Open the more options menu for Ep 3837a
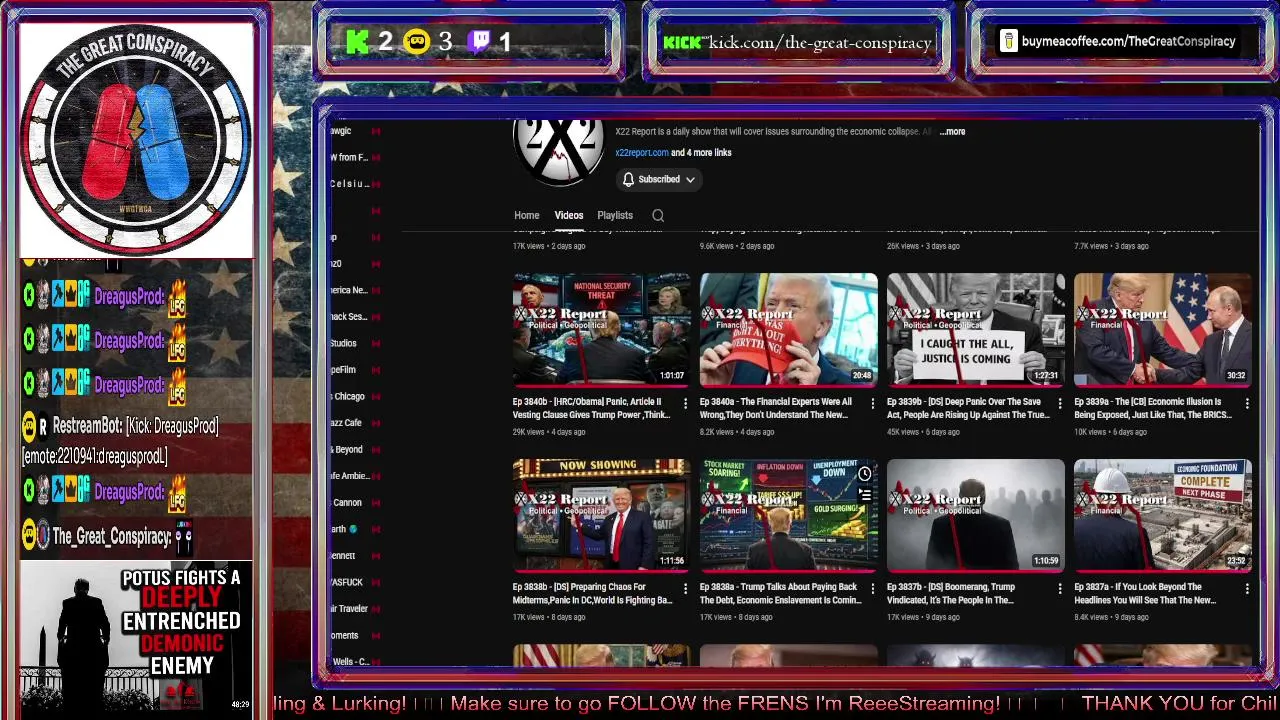The image size is (1280, 720). tap(1247, 589)
